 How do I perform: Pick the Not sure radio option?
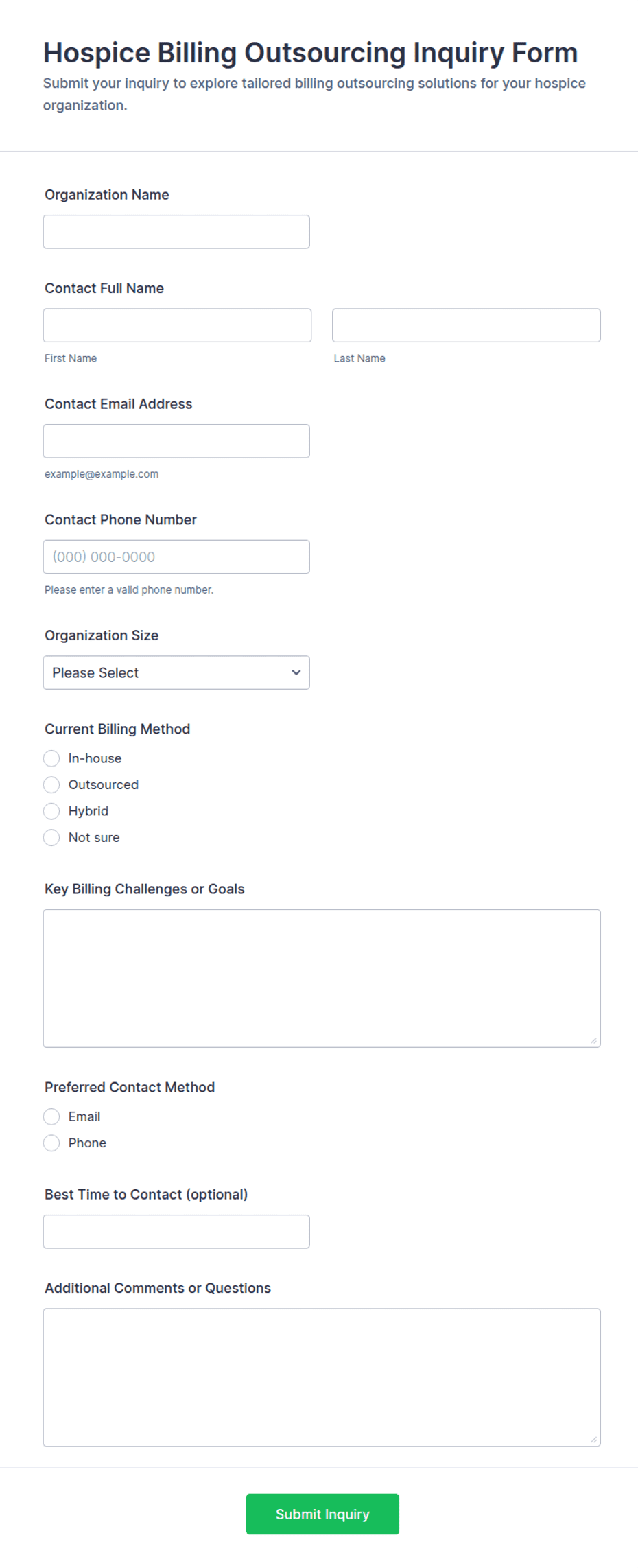[51, 837]
